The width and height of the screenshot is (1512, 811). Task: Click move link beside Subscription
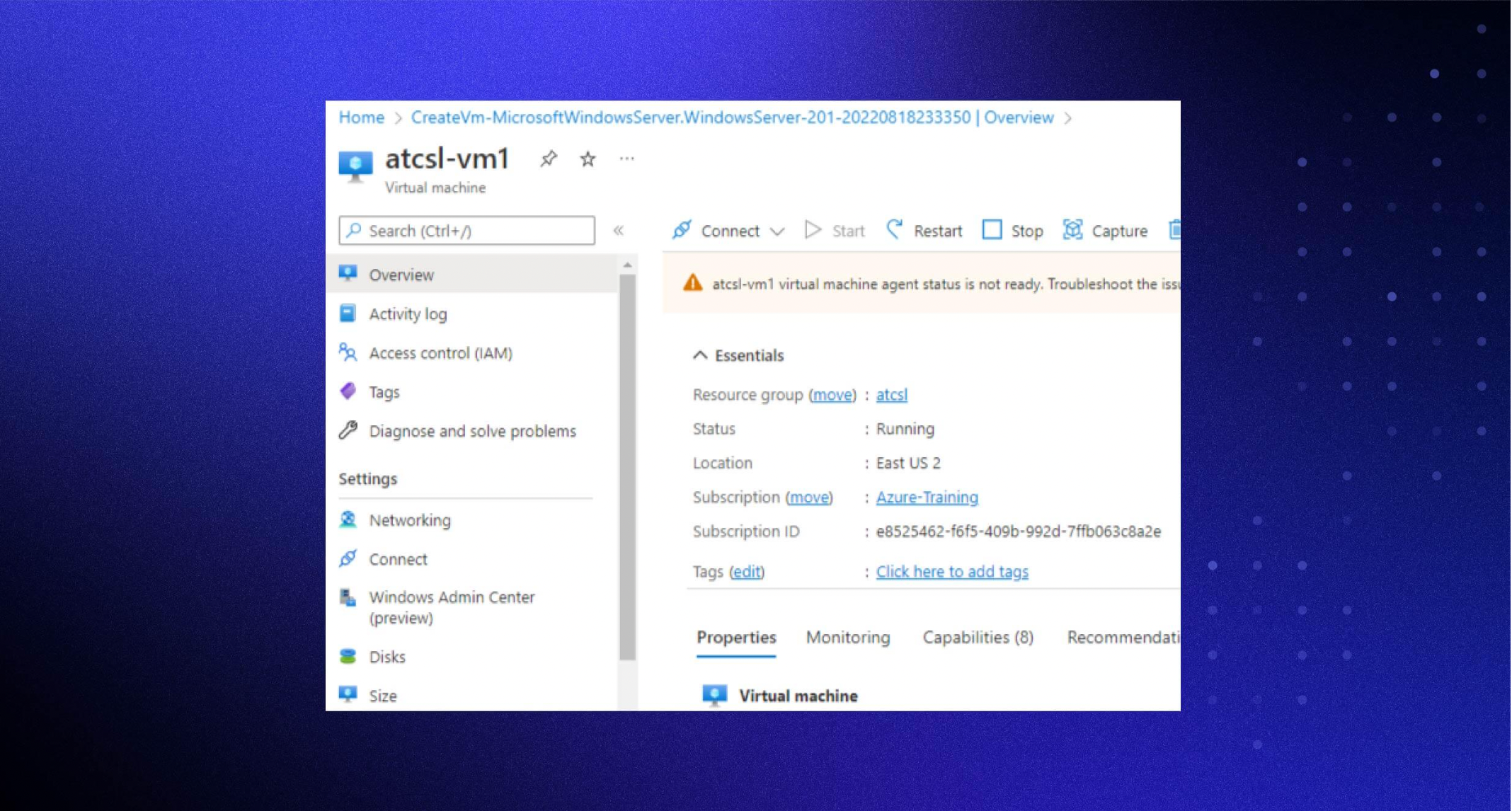(x=808, y=497)
